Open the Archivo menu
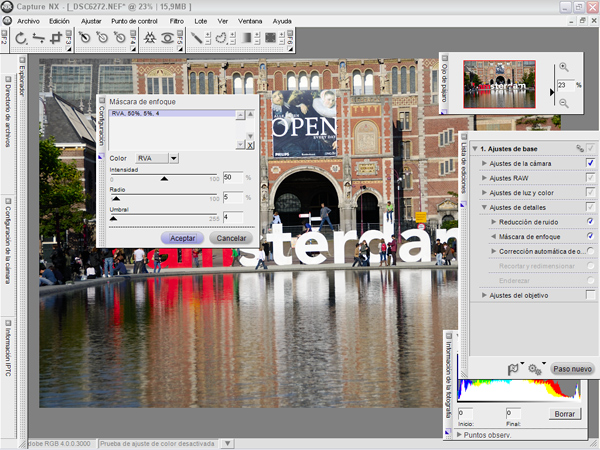Image resolution: width=600 pixels, height=450 pixels. coord(28,21)
